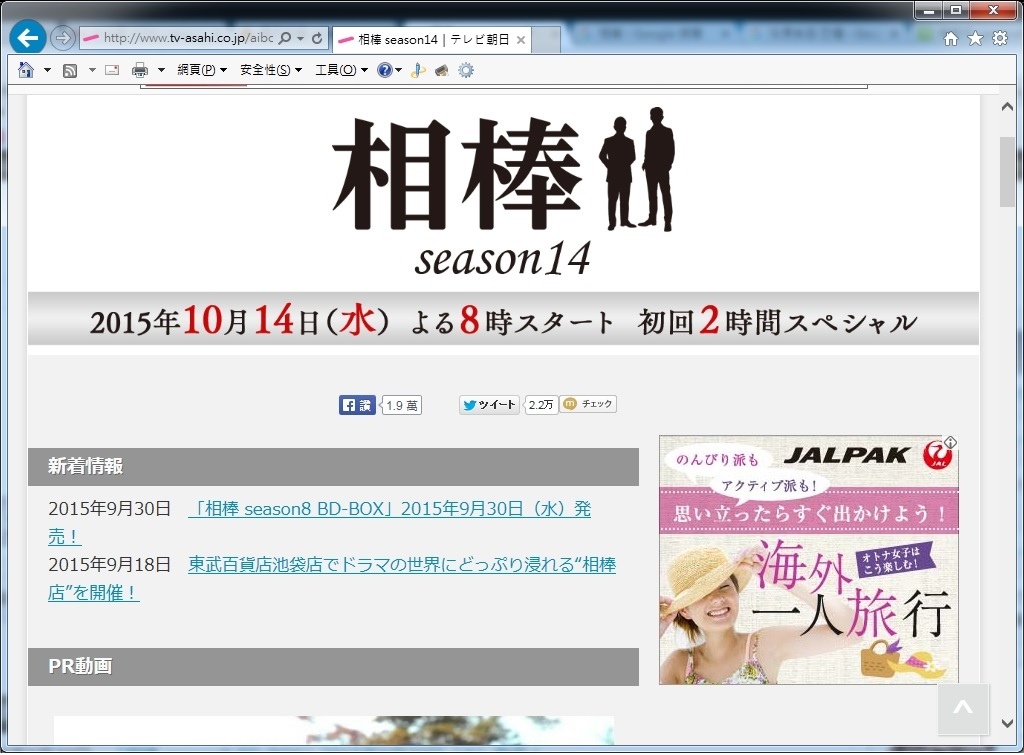
Task: Click the 2015年9月30日 news date
Action: [110, 509]
